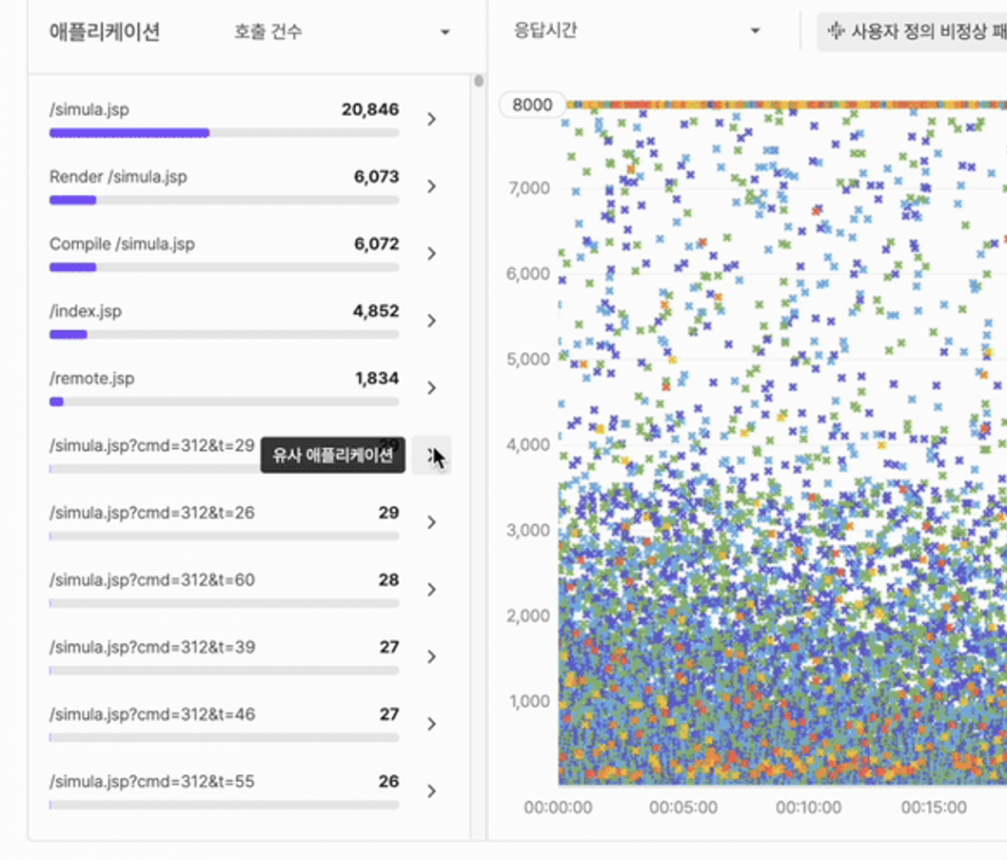This screenshot has width=1007, height=860.
Task: Select the /simula.jsp application row
Action: coord(90,110)
